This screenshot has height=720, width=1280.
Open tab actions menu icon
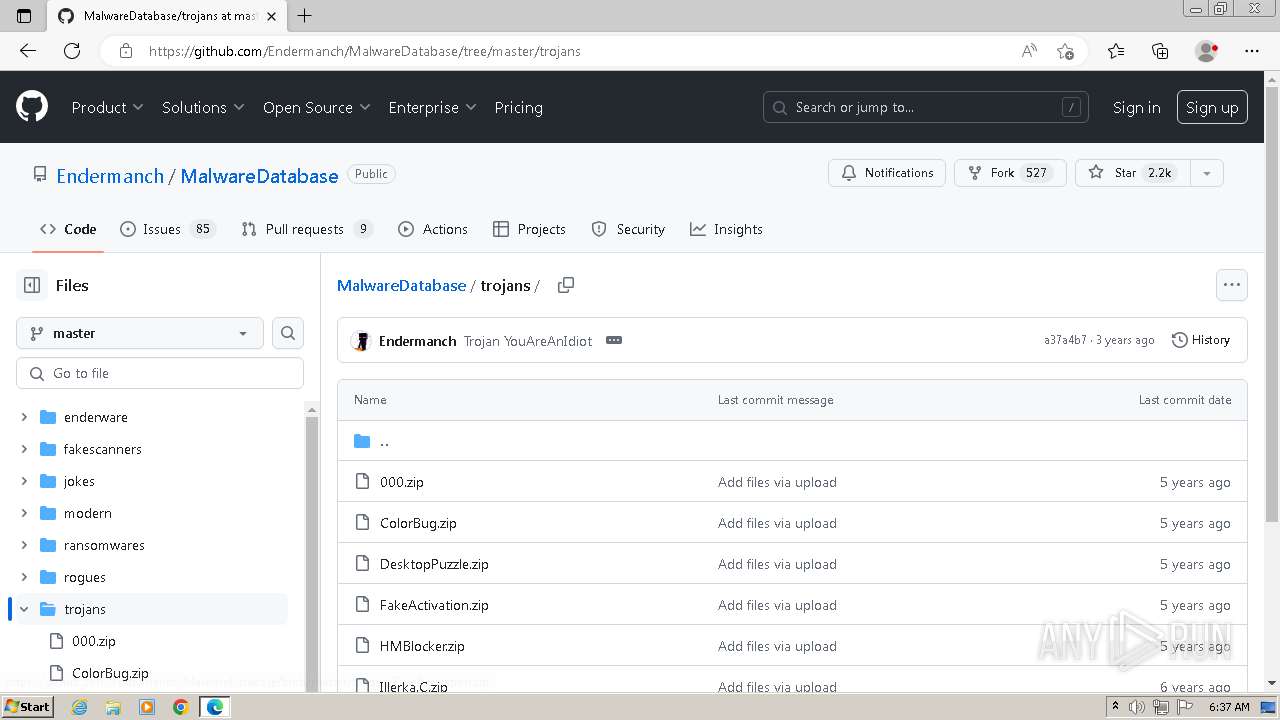pyautogui.click(x=25, y=16)
